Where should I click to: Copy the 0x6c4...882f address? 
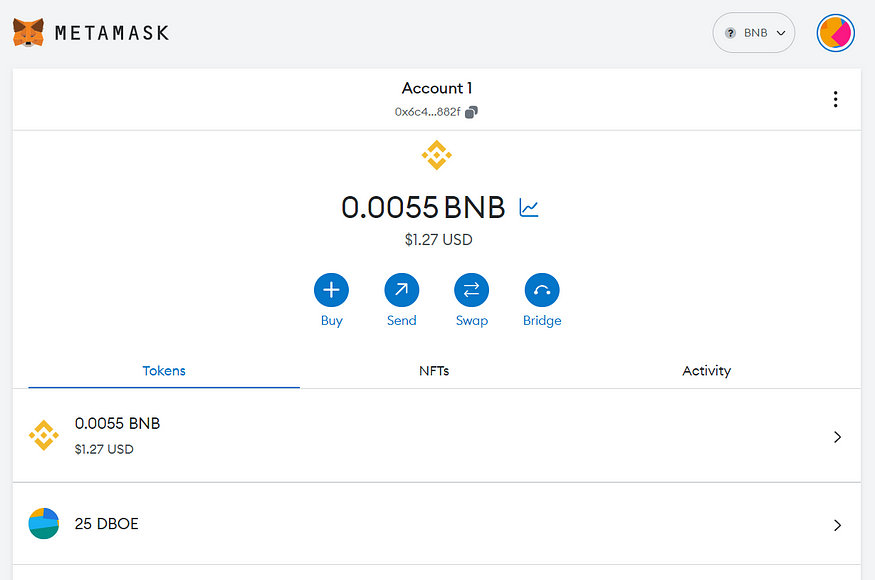pyautogui.click(x=472, y=112)
